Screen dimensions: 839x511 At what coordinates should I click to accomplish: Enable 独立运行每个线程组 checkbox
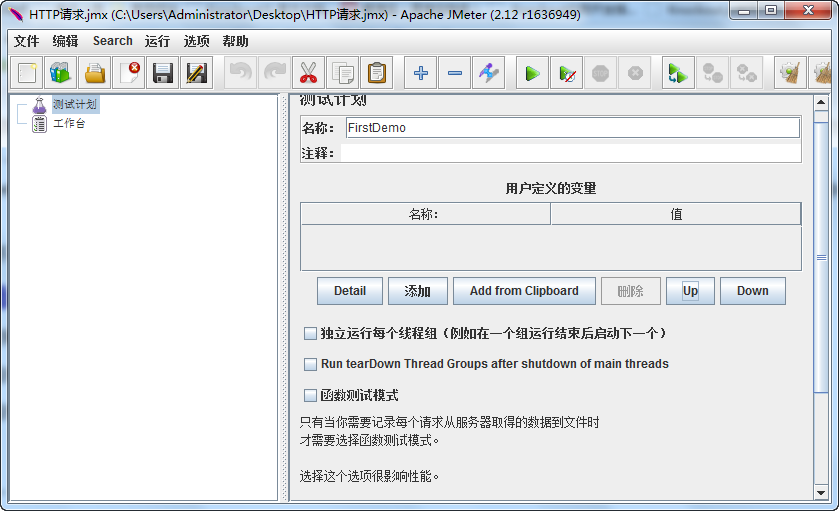coord(310,334)
